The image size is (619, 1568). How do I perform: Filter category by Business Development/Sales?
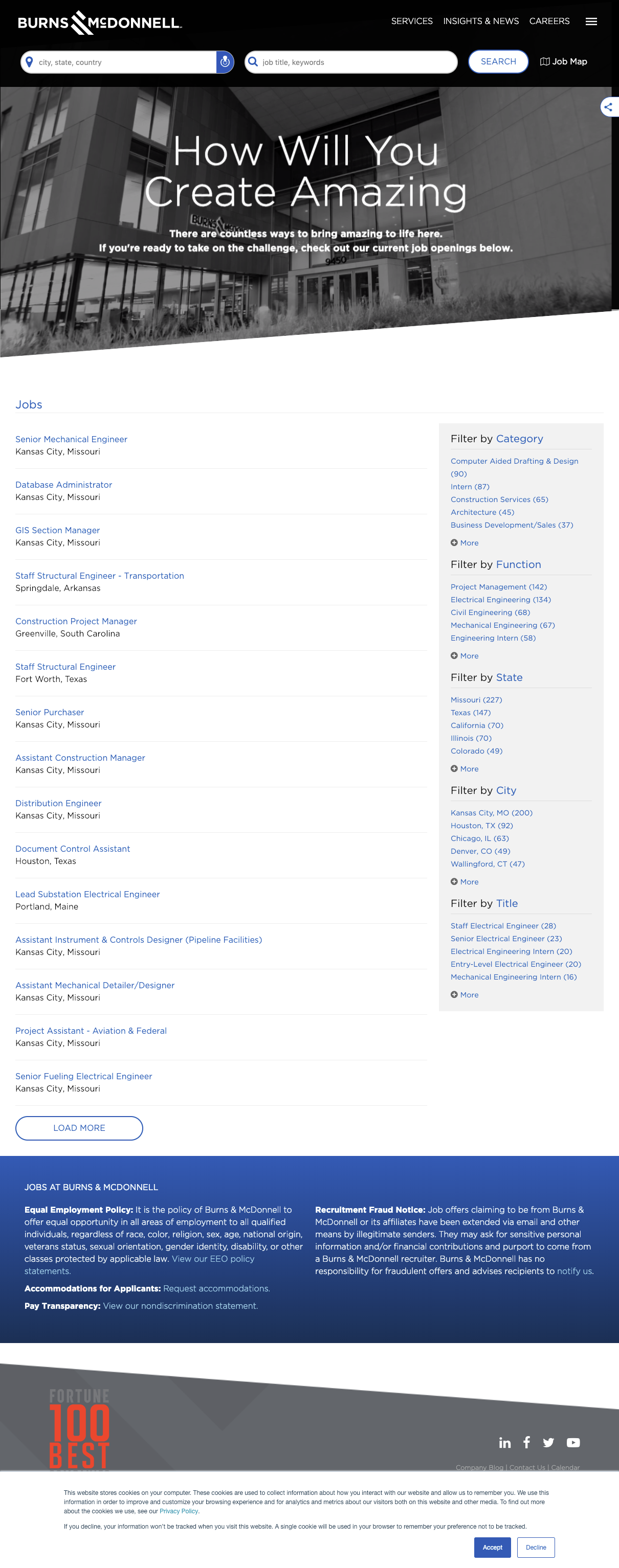(x=512, y=525)
